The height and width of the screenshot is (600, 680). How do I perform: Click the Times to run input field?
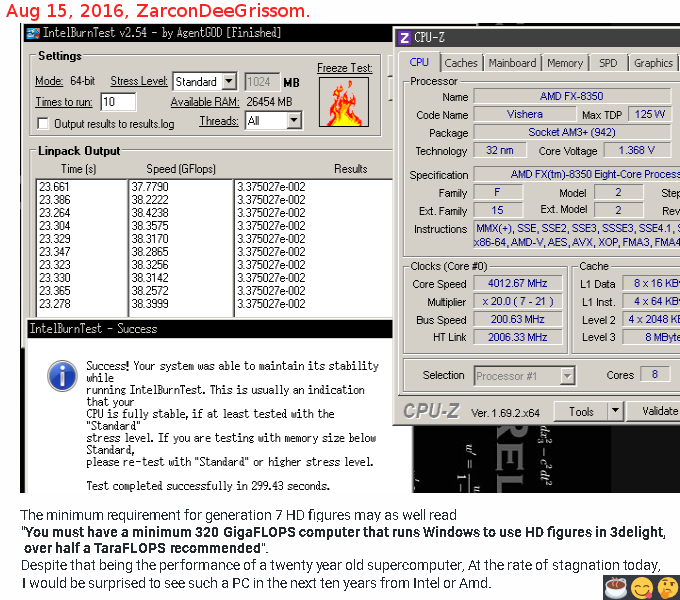pyautogui.click(x=118, y=102)
